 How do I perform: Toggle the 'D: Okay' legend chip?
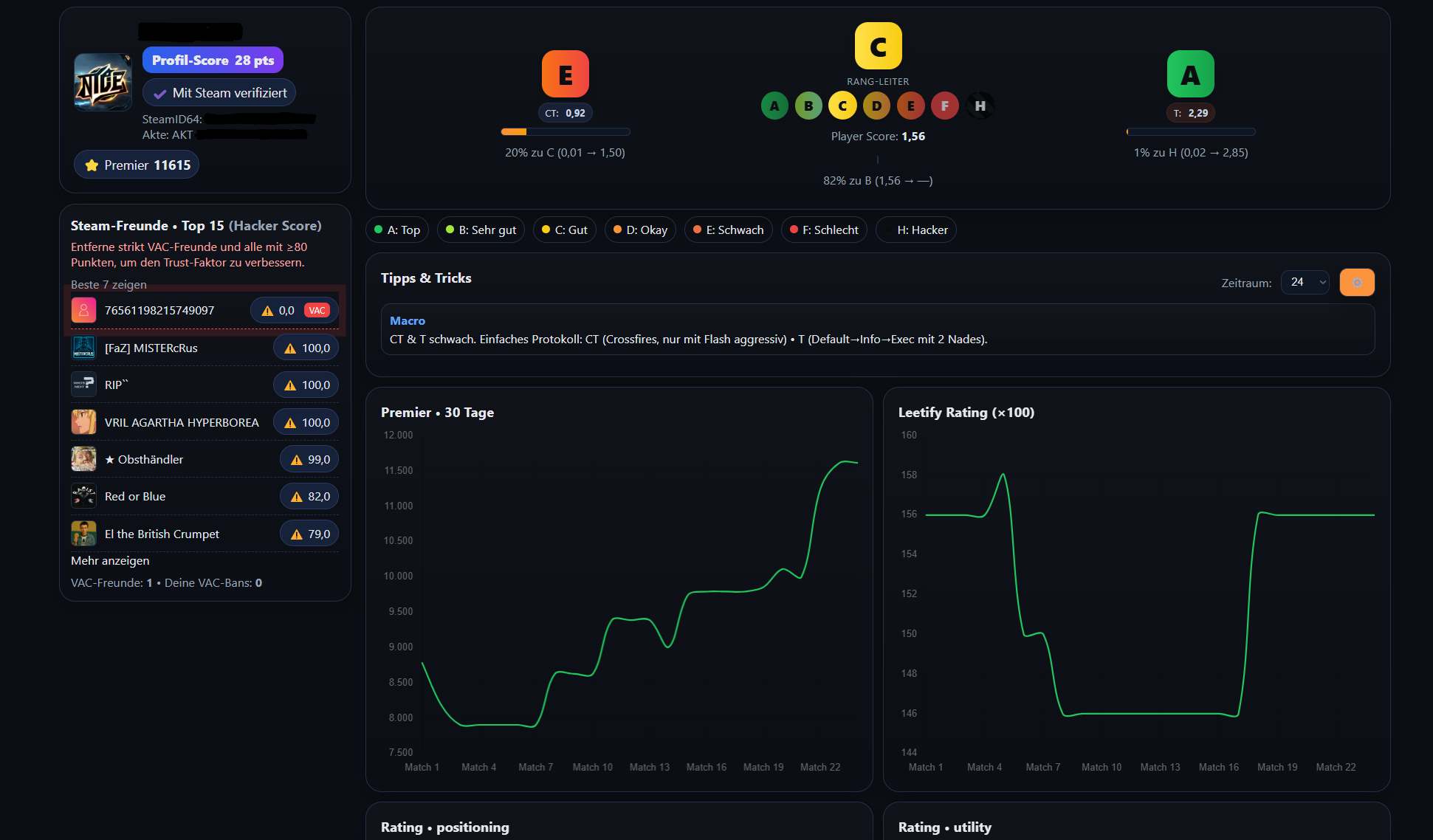[x=640, y=230]
